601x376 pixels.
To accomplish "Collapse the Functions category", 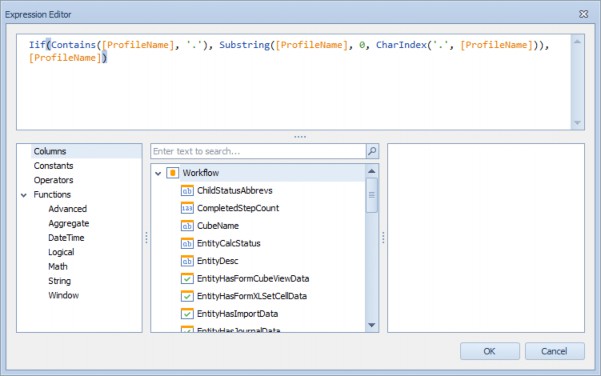I will point(24,195).
